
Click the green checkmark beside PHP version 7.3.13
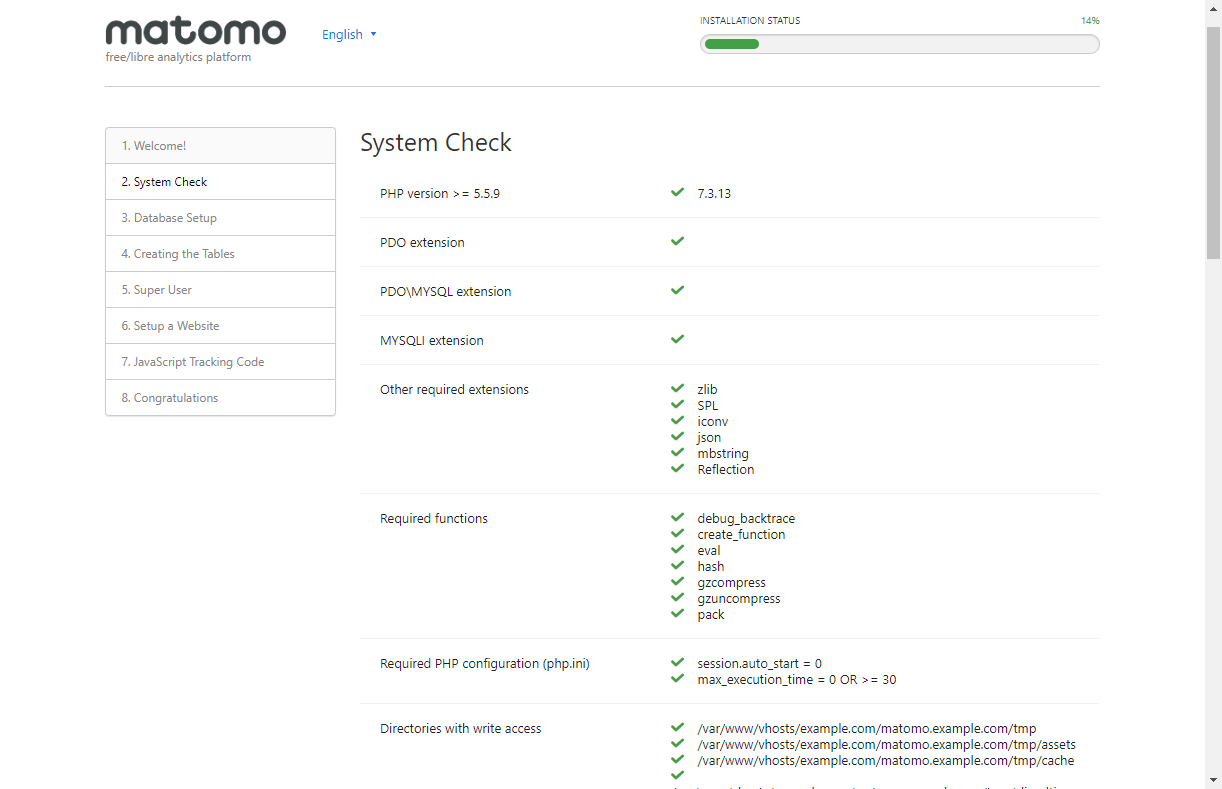pyautogui.click(x=677, y=193)
